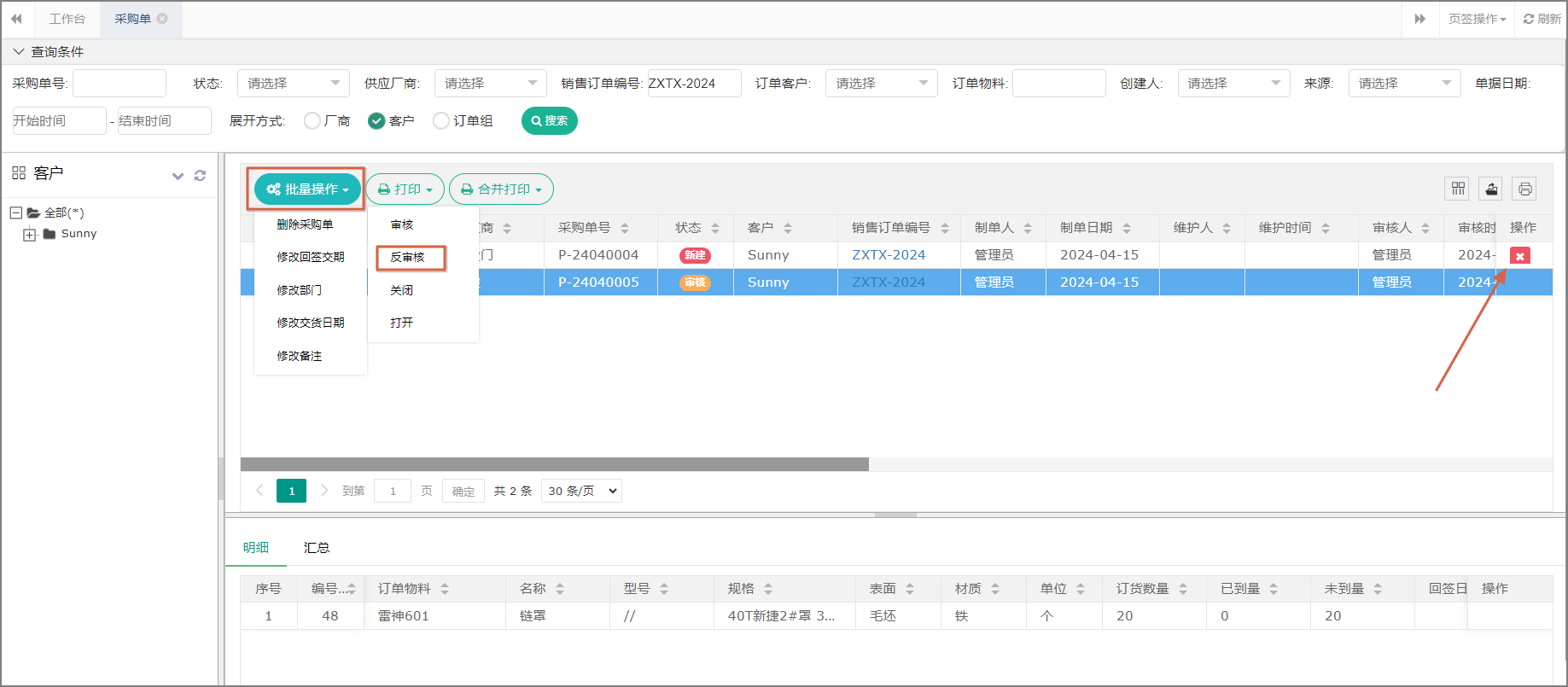Select the 客户 radio button
The height and width of the screenshot is (687, 1568).
(376, 120)
